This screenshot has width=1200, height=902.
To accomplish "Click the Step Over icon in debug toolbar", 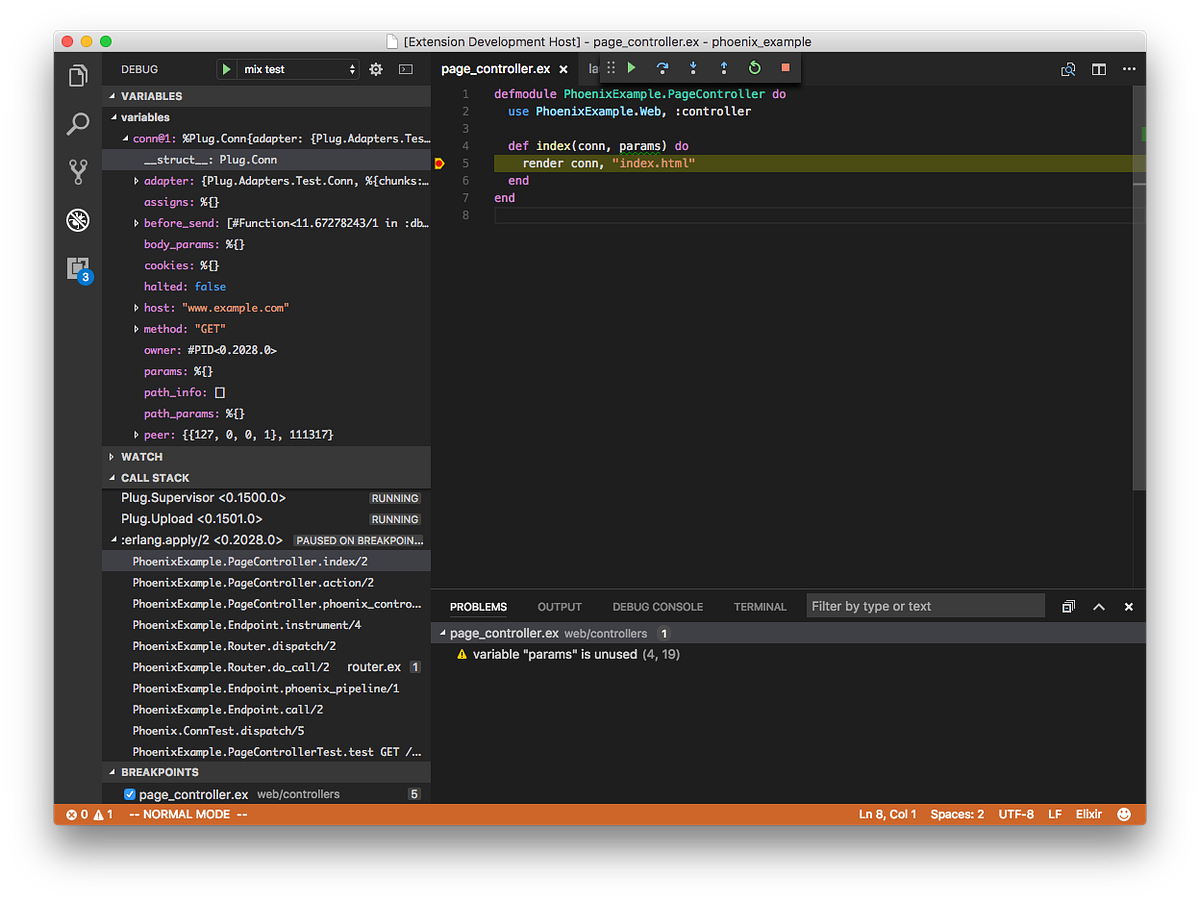I will pyautogui.click(x=662, y=68).
